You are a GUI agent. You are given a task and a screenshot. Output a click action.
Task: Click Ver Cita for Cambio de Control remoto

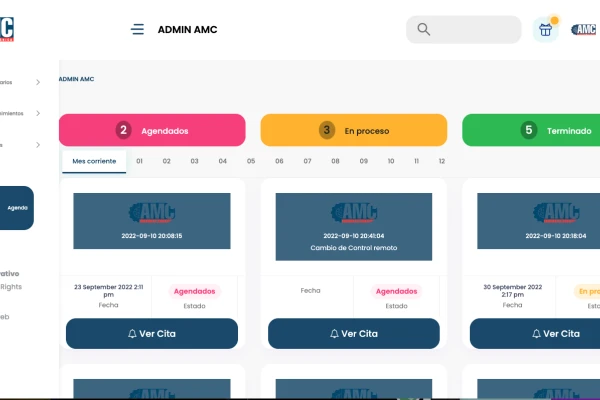click(354, 333)
